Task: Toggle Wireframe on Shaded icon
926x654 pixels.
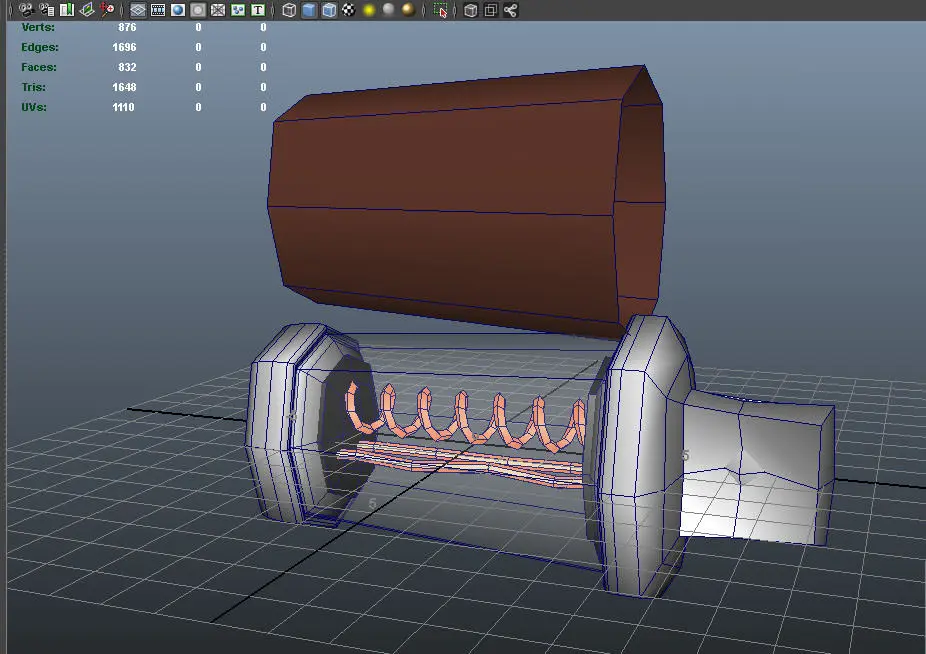Action: pyautogui.click(x=329, y=10)
